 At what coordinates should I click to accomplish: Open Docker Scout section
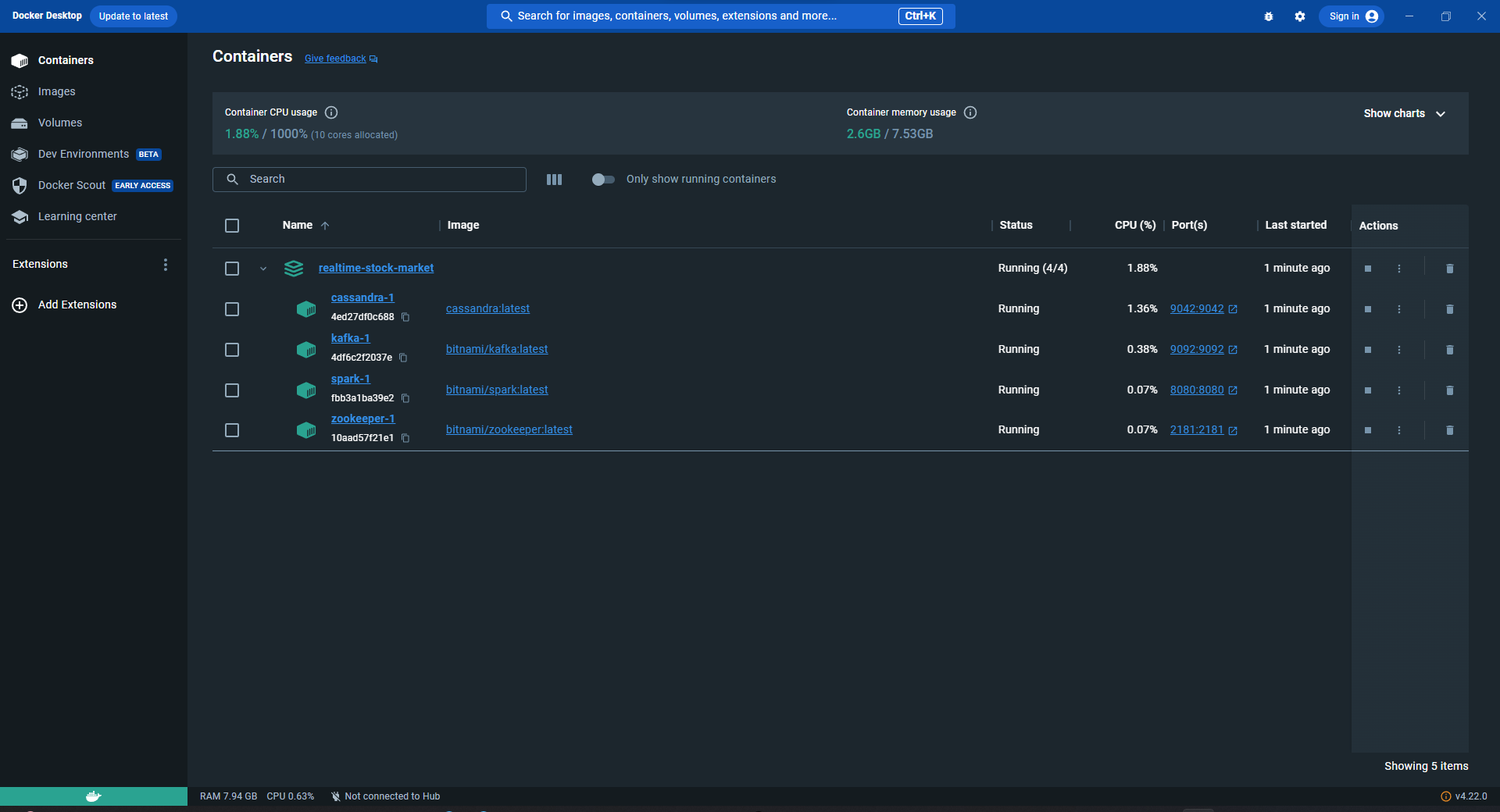[94, 185]
